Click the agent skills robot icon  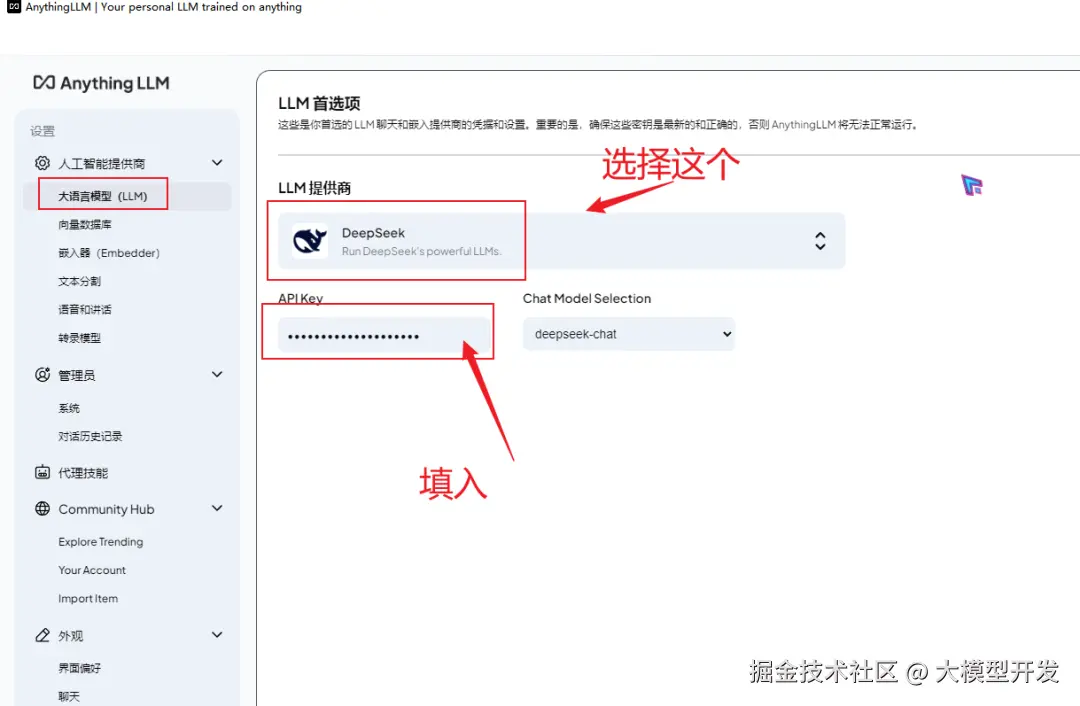click(x=42, y=472)
